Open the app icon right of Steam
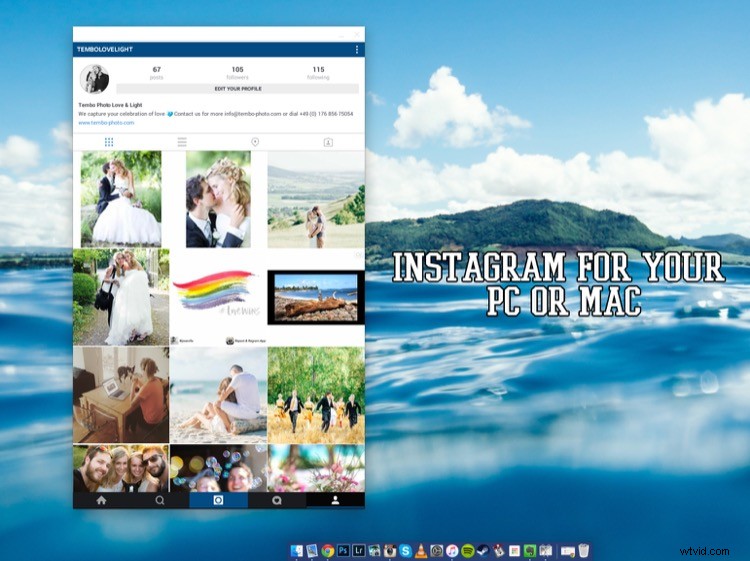 (x=499, y=551)
